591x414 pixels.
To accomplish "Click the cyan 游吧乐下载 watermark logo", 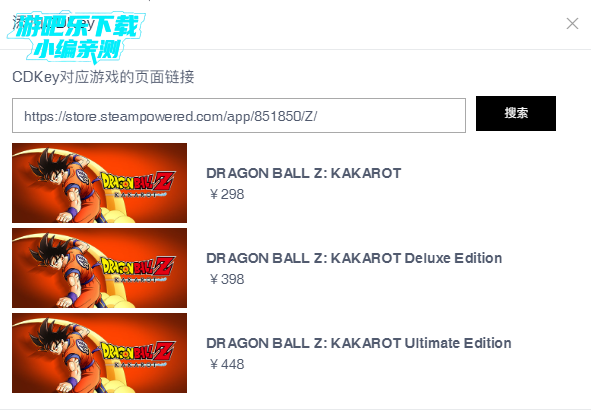I will tap(77, 37).
